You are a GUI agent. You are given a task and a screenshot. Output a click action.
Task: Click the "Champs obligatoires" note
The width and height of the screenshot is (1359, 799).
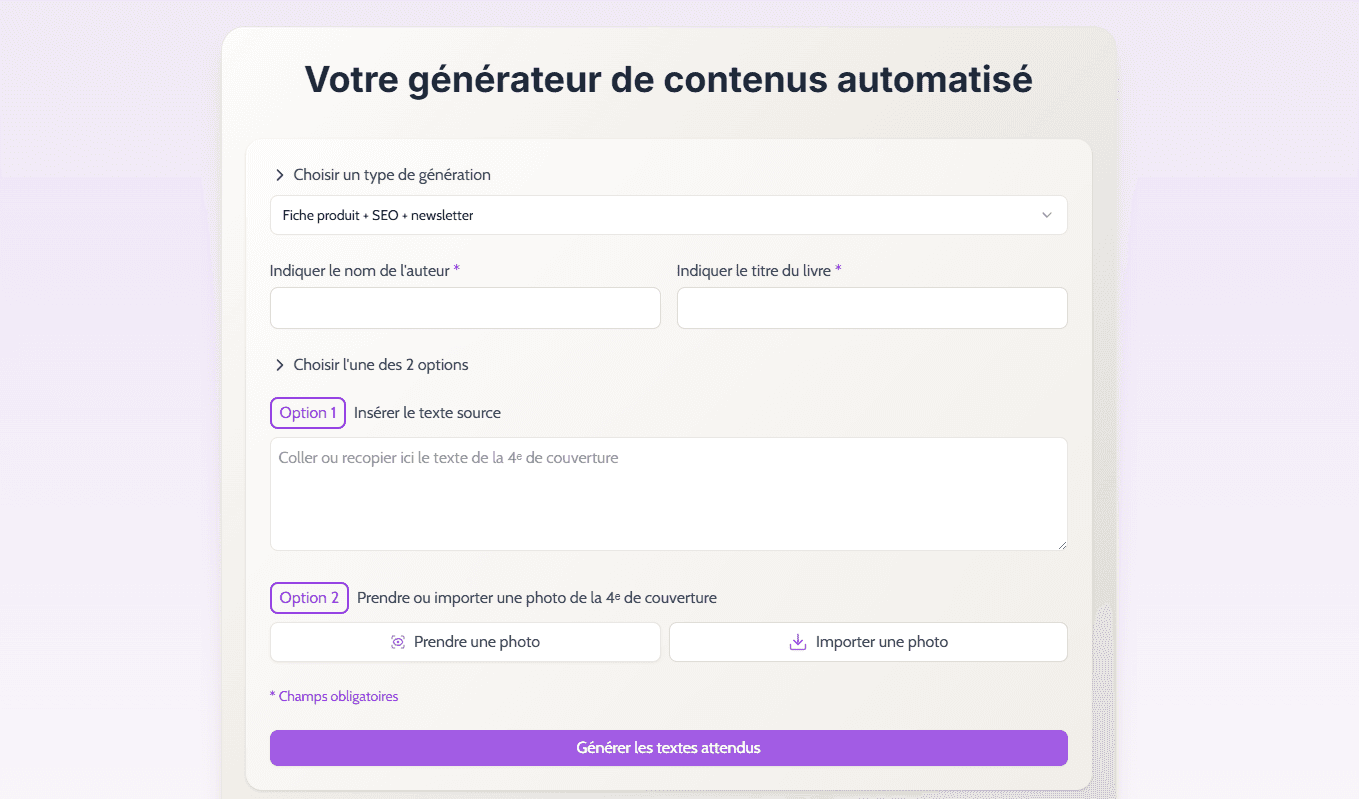338,696
